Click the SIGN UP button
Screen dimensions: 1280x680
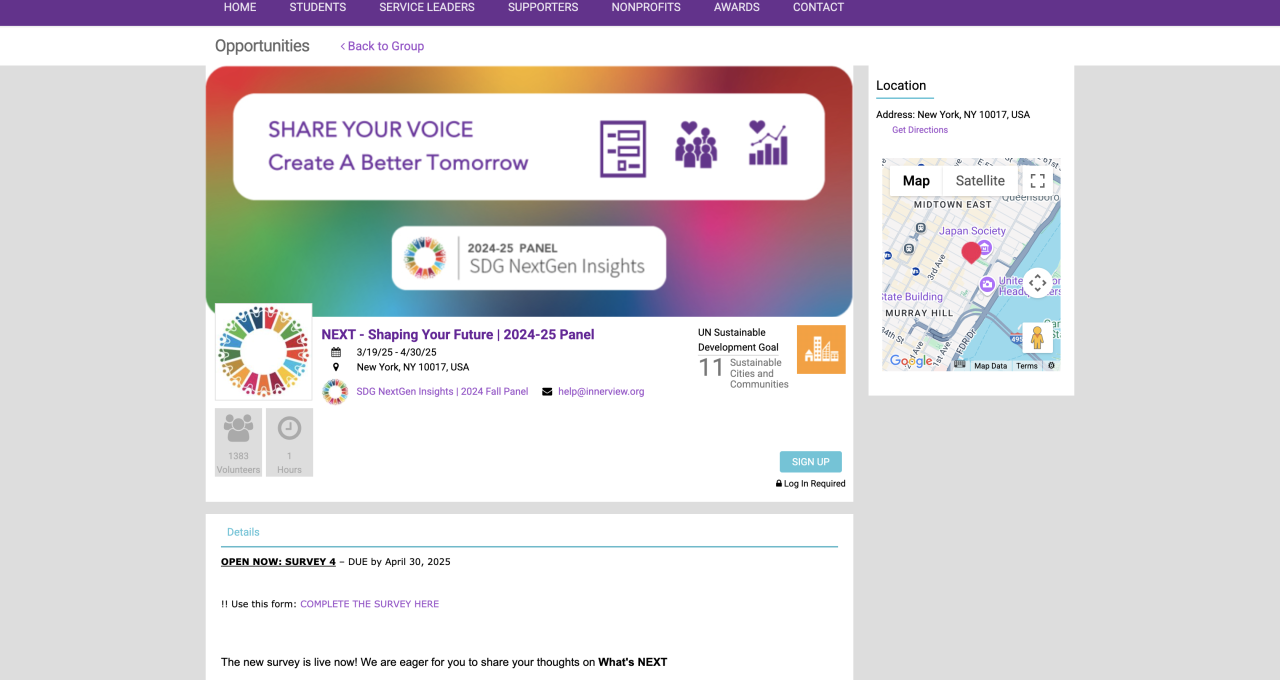tap(811, 462)
